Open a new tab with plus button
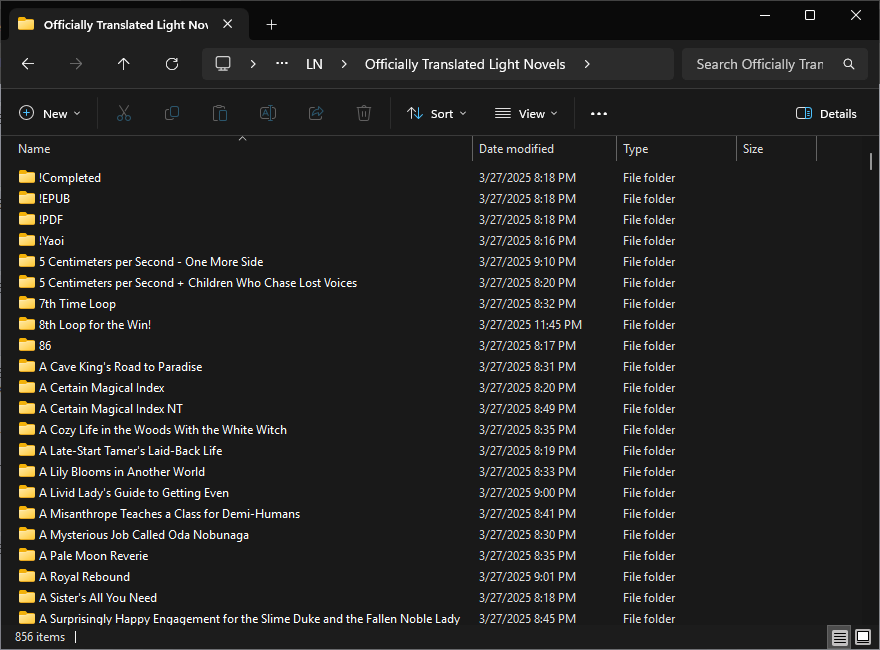This screenshot has width=880, height=650. click(x=272, y=24)
